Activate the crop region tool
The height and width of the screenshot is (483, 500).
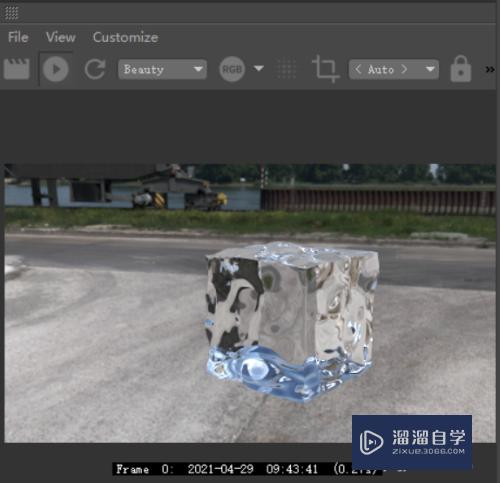point(325,69)
